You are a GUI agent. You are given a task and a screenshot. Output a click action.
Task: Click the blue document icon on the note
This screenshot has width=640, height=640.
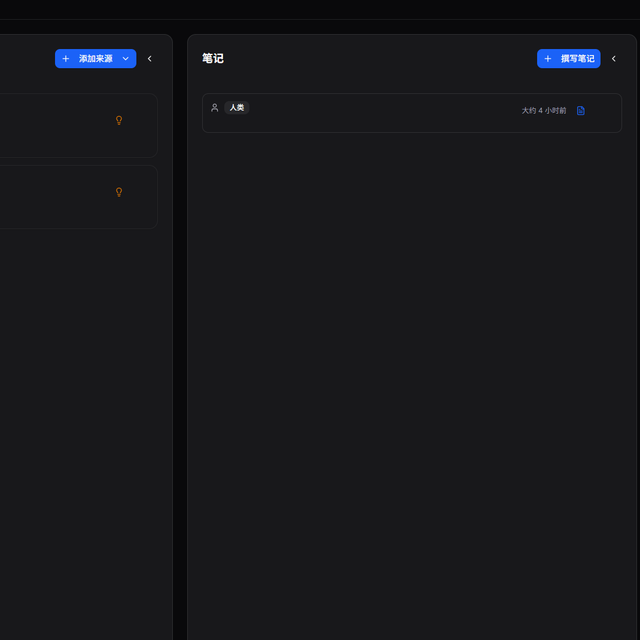click(x=581, y=111)
